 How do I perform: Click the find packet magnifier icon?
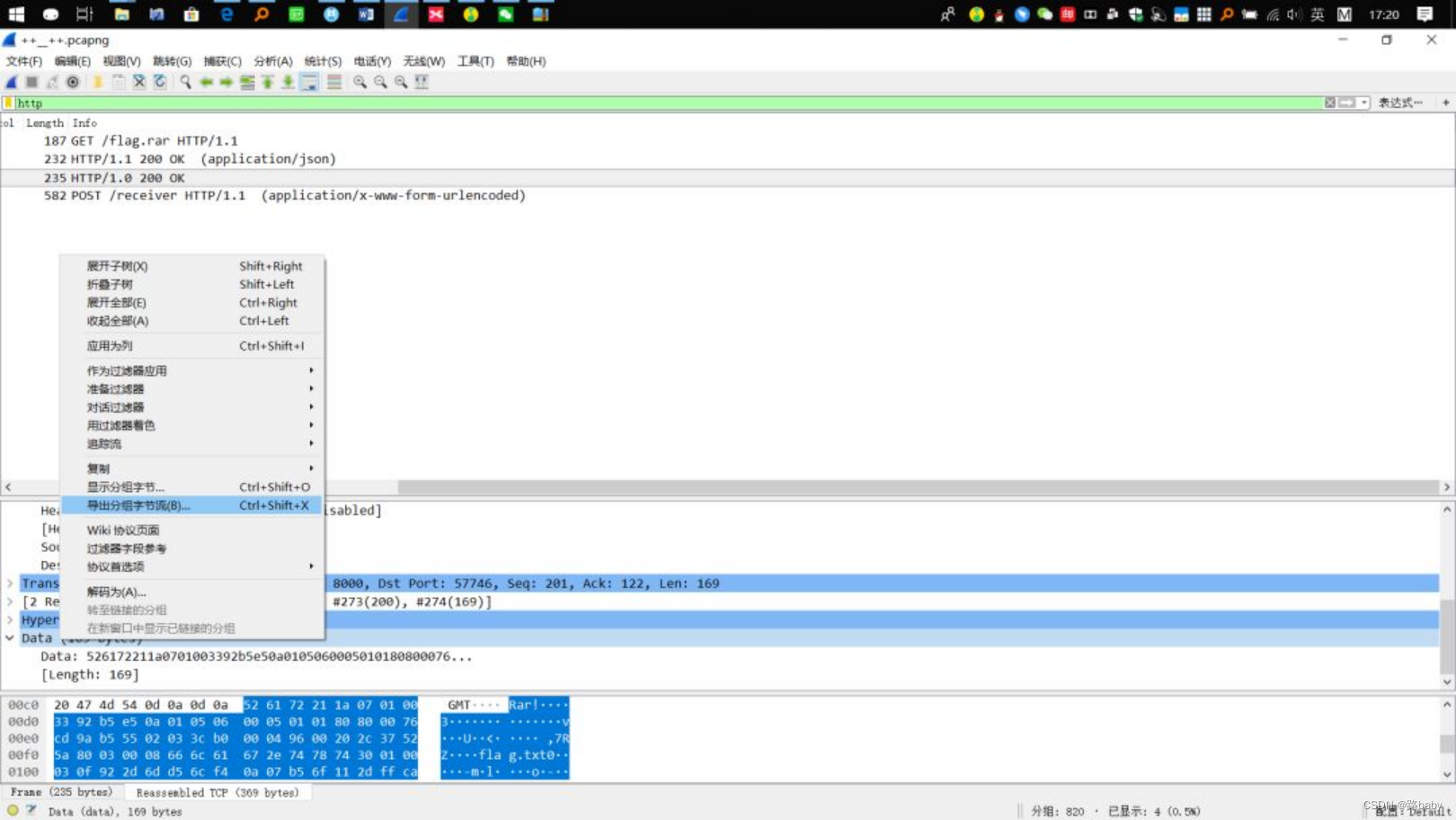185,82
